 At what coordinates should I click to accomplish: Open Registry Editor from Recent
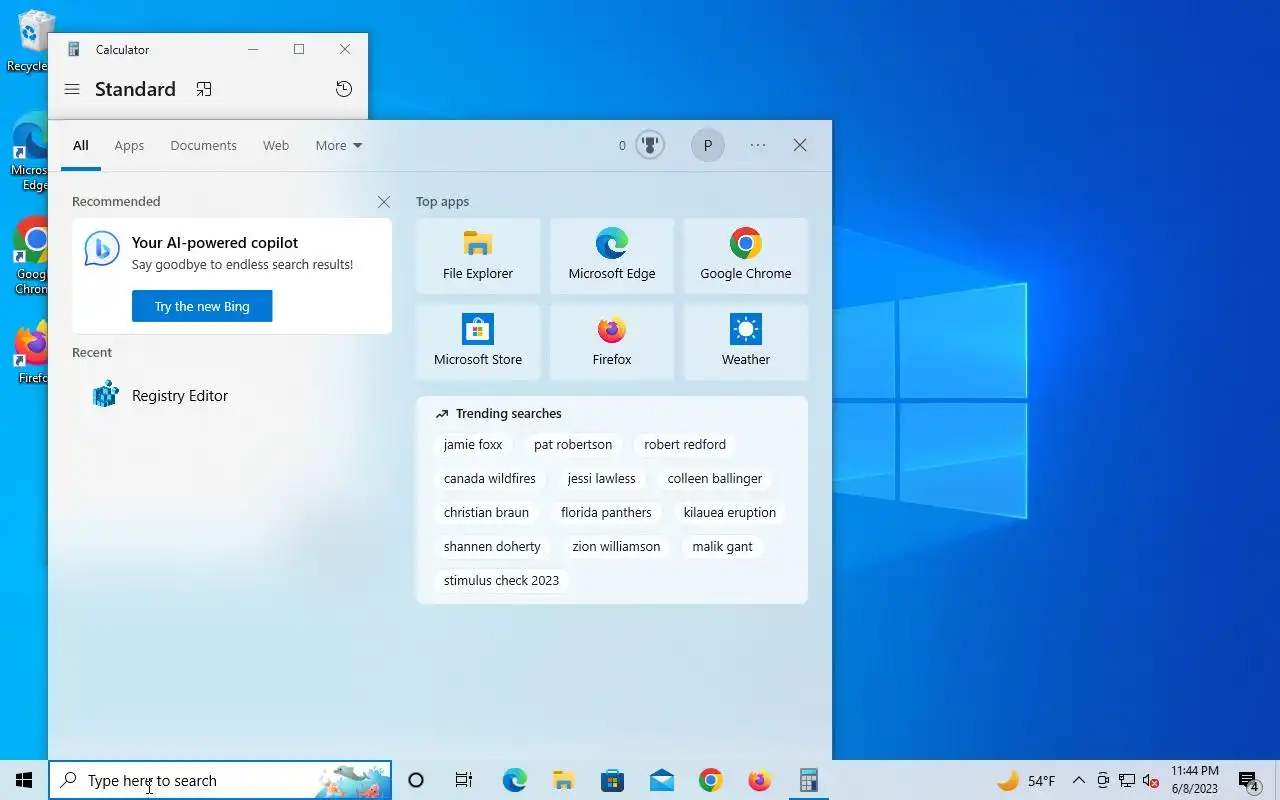pyautogui.click(x=232, y=395)
